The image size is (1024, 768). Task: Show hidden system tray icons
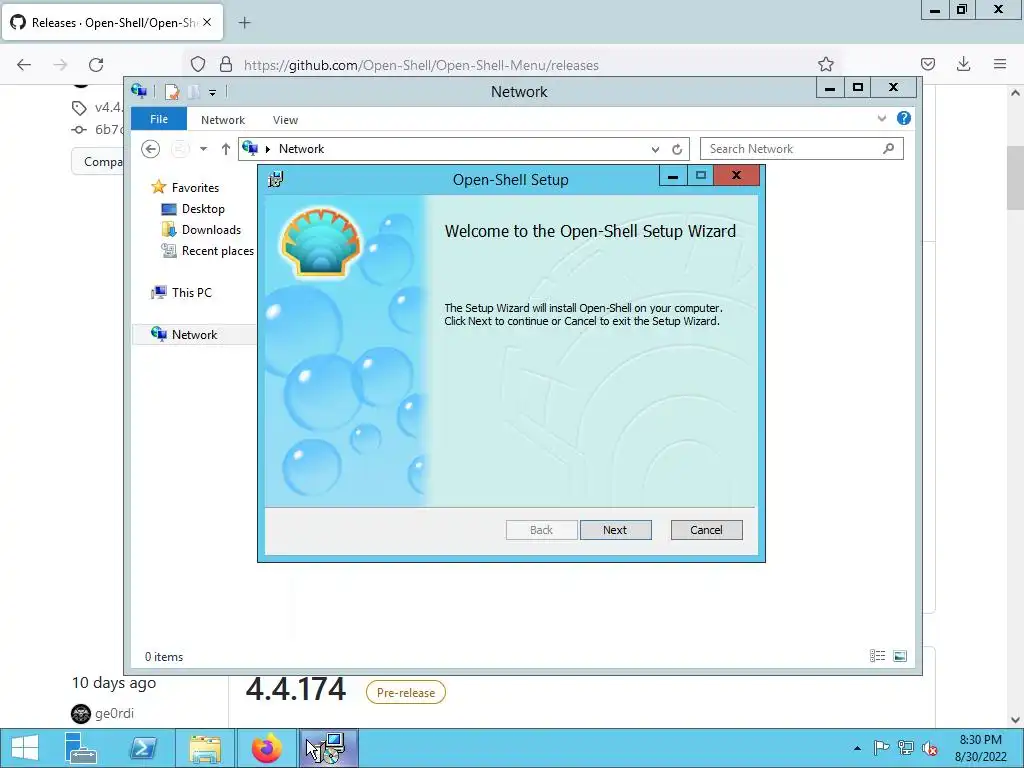point(857,748)
